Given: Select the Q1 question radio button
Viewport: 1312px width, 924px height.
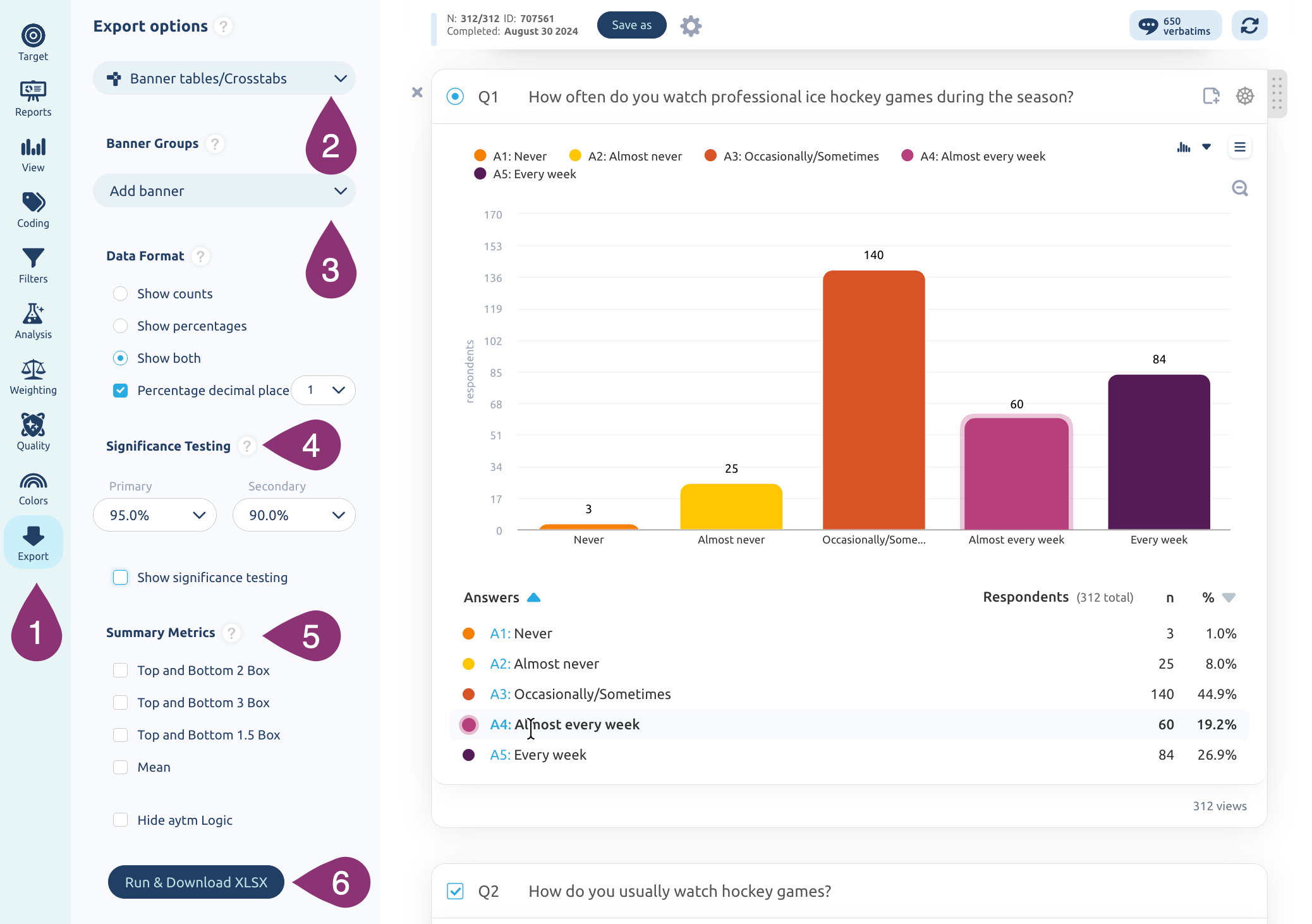Looking at the screenshot, I should coord(455,96).
